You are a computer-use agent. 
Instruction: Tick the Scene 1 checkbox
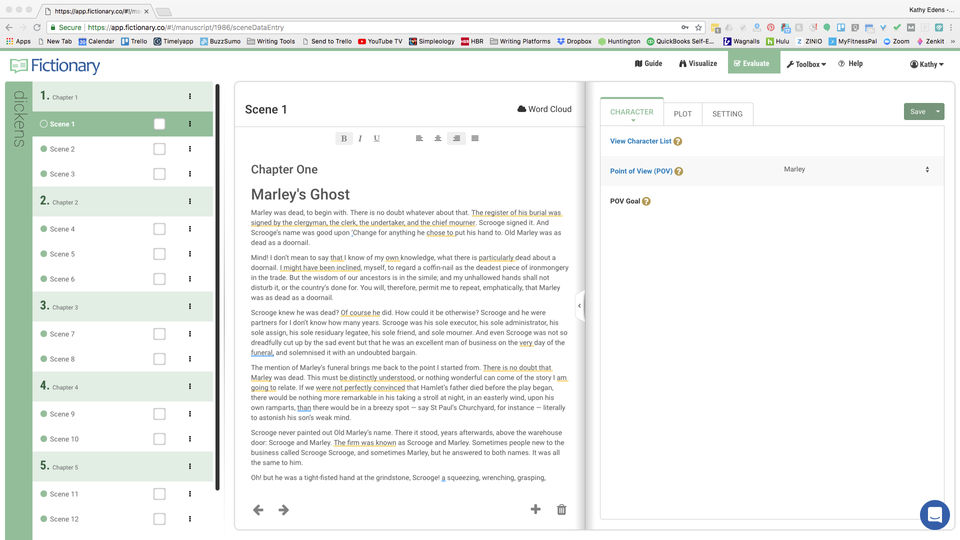click(159, 124)
